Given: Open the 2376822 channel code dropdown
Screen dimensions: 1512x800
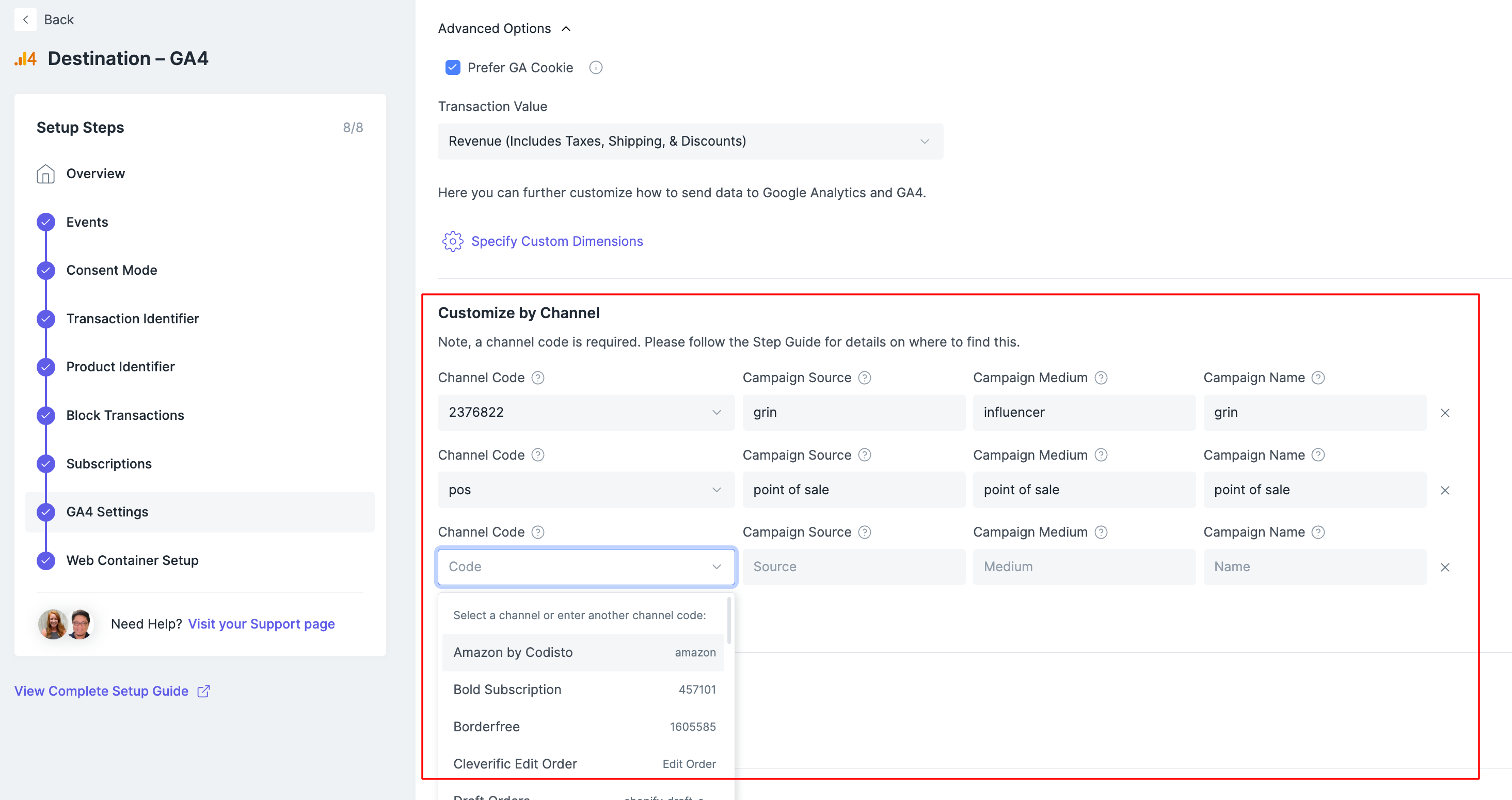Looking at the screenshot, I should point(585,412).
